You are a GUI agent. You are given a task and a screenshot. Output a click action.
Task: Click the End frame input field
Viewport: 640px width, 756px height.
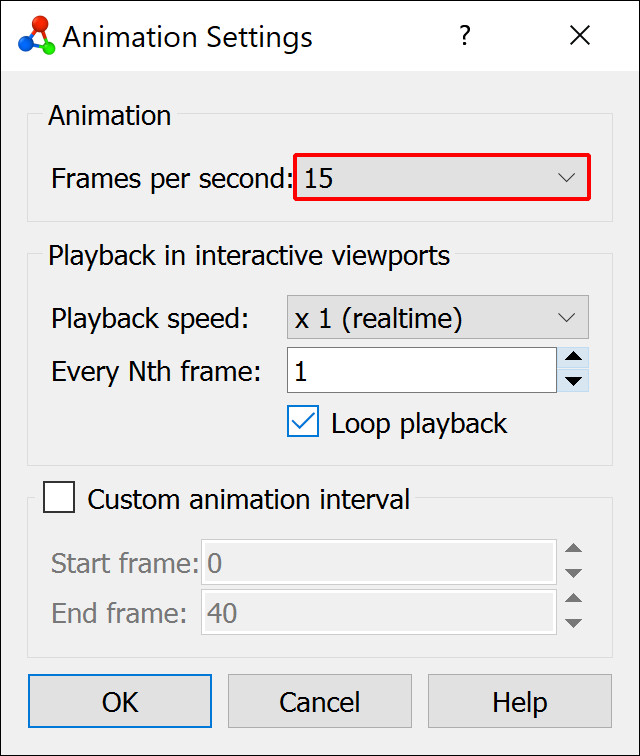click(379, 612)
